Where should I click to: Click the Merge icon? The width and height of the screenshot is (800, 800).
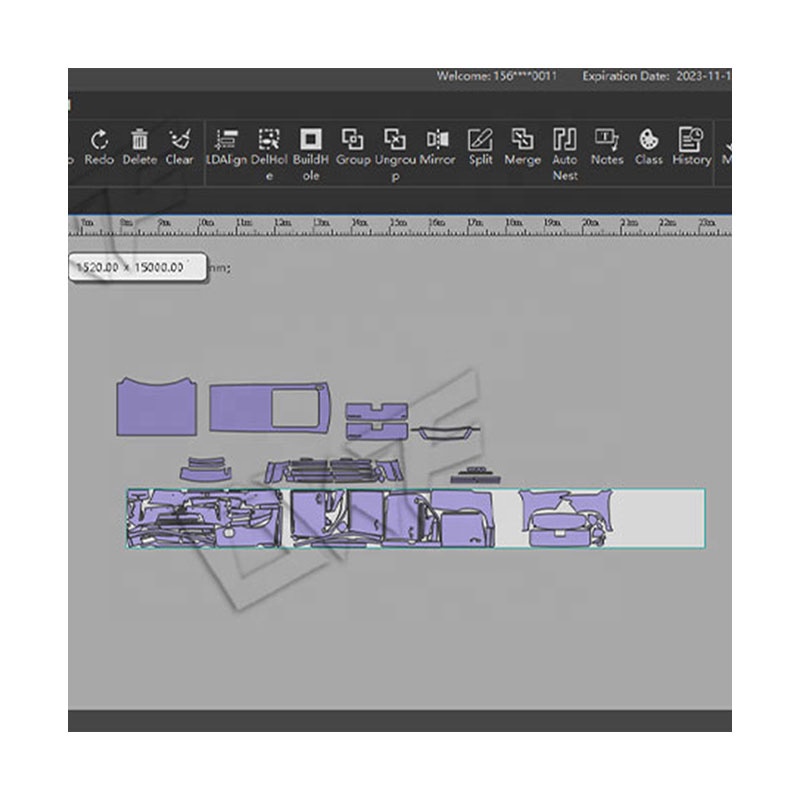pos(522,140)
